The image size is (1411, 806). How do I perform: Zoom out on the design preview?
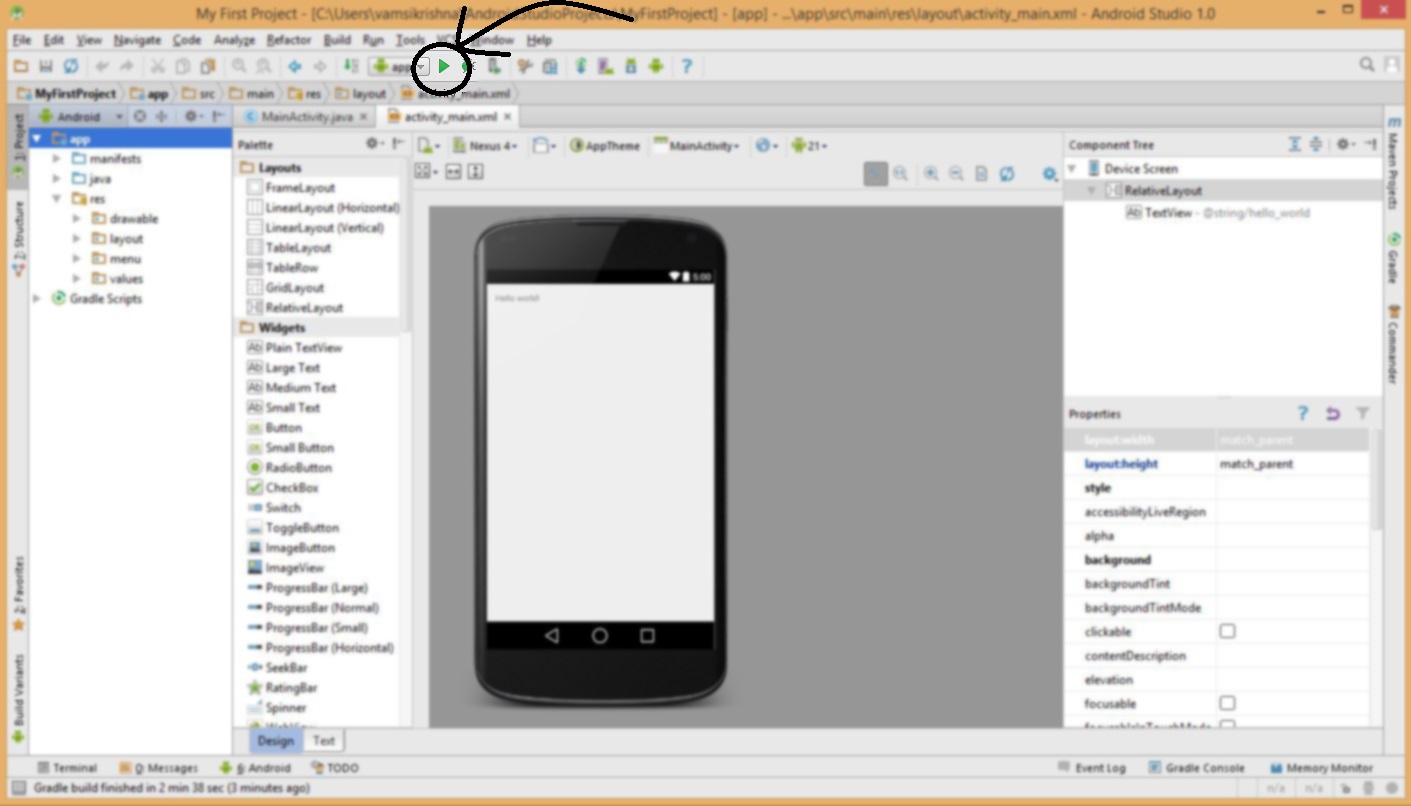coord(956,174)
